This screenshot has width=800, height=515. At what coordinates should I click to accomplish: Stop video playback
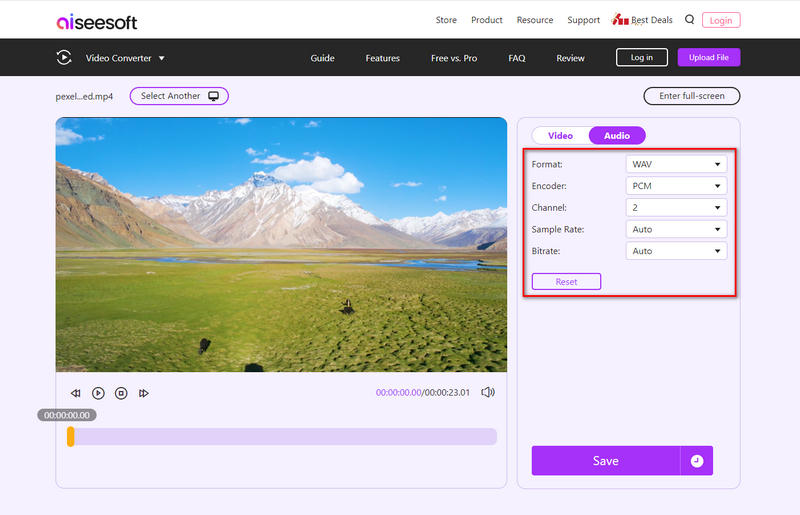pos(121,393)
